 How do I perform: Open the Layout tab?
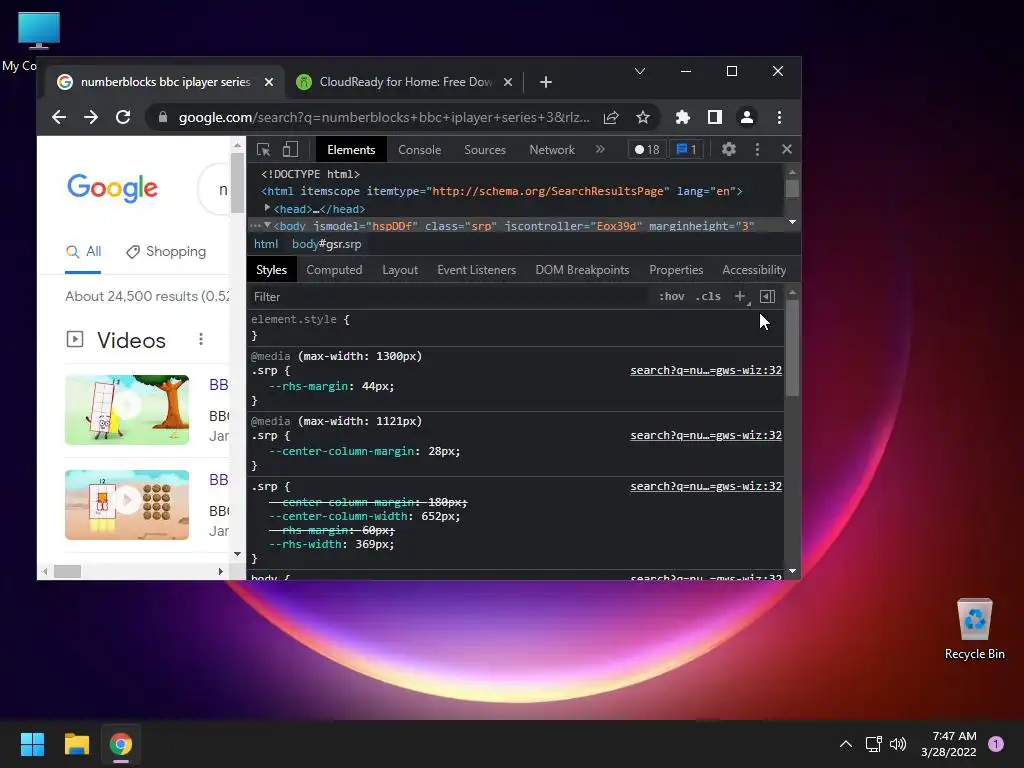[x=400, y=270]
